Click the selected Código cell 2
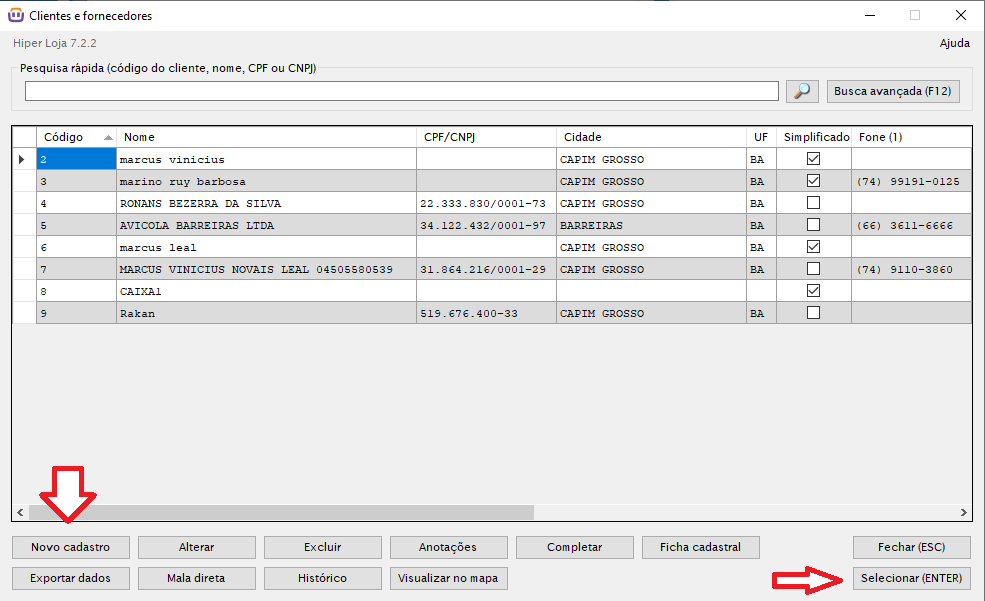This screenshot has height=601, width=985. [x=76, y=160]
